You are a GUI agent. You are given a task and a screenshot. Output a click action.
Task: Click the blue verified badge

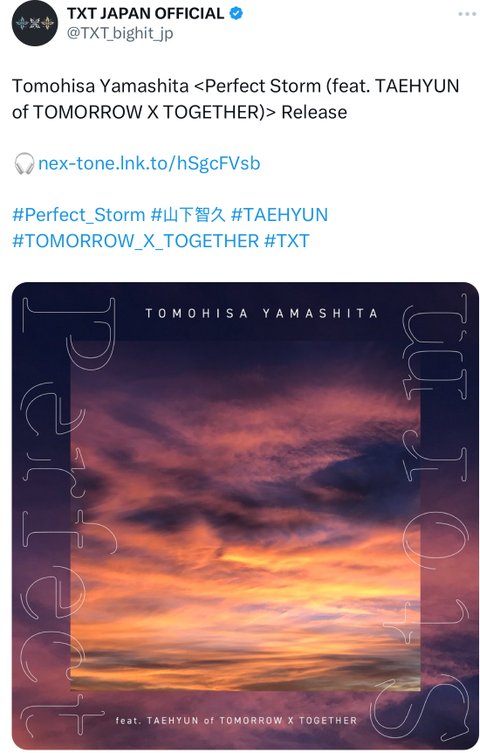(236, 13)
